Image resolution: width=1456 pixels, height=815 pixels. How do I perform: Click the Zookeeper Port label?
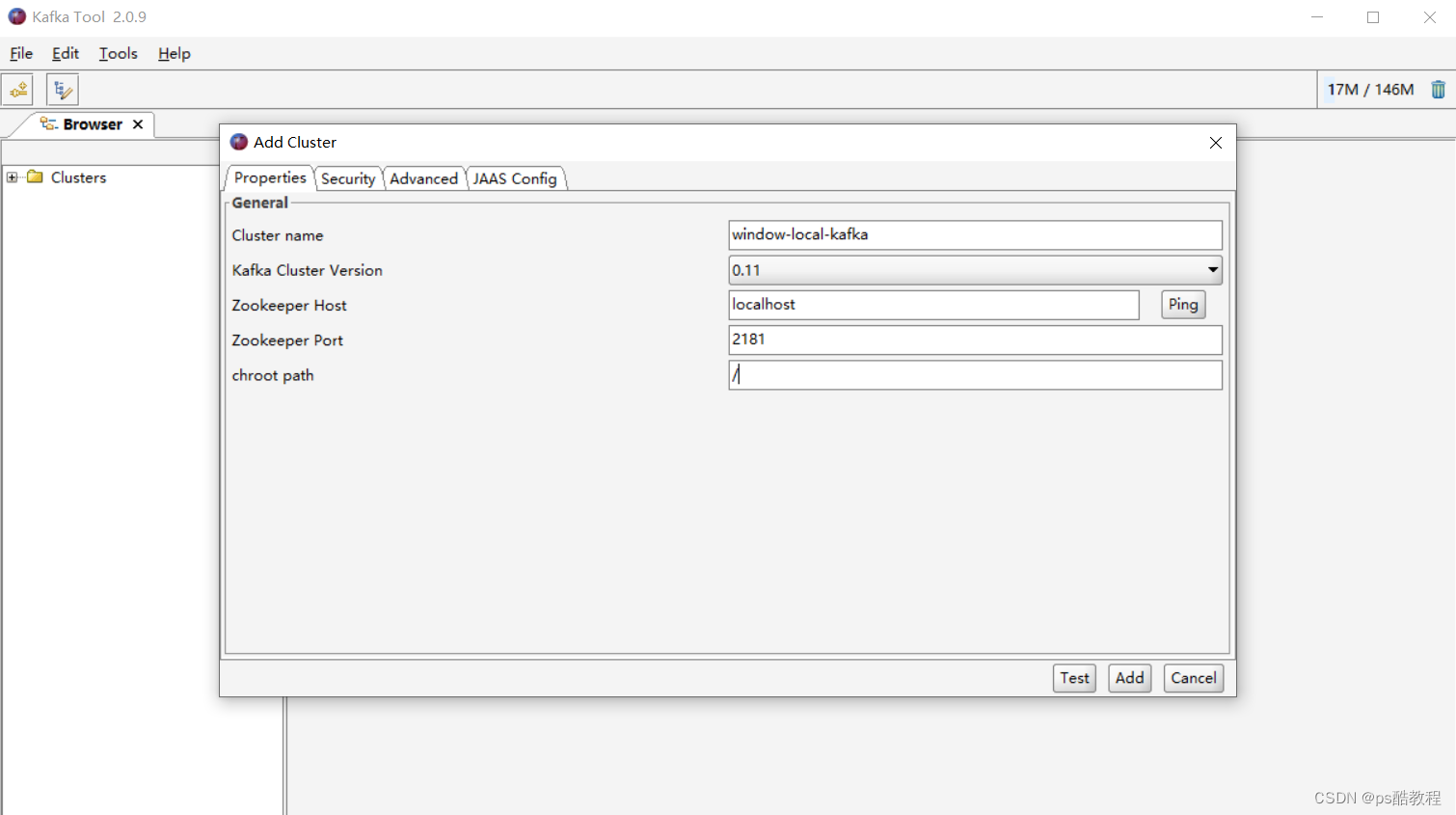(x=287, y=340)
